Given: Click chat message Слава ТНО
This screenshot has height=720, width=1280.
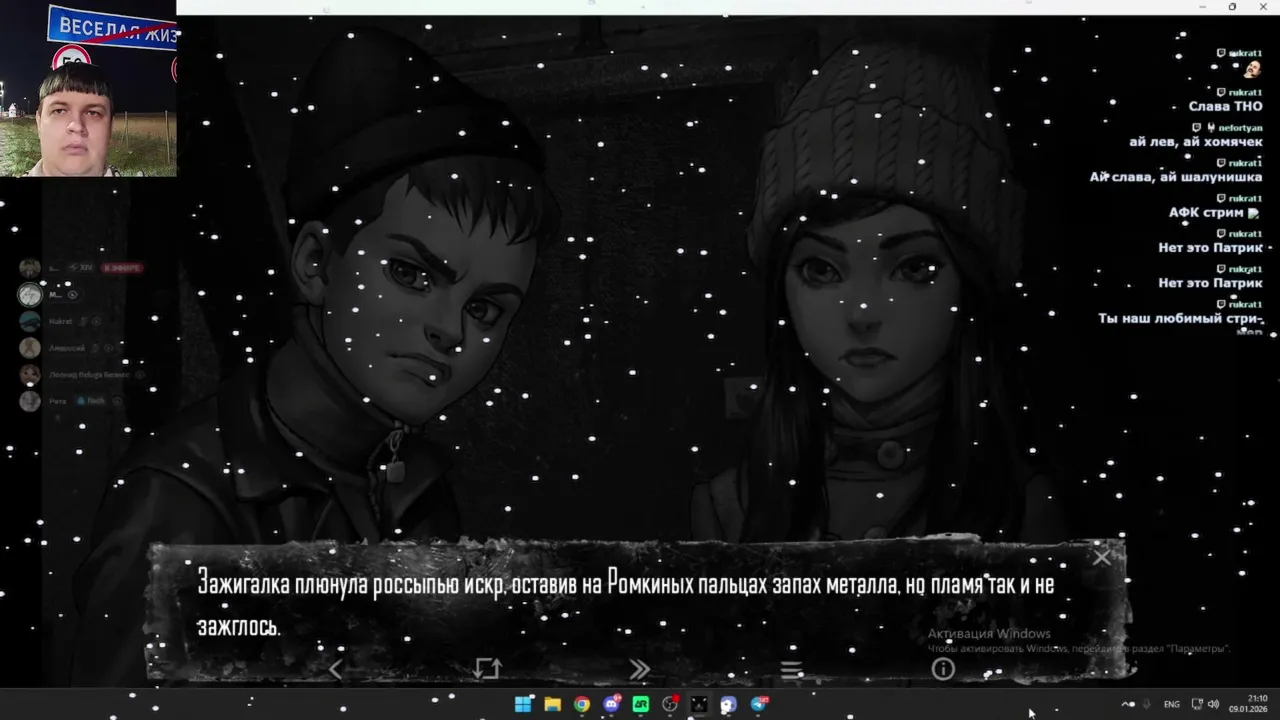Looking at the screenshot, I should coord(1225,107).
